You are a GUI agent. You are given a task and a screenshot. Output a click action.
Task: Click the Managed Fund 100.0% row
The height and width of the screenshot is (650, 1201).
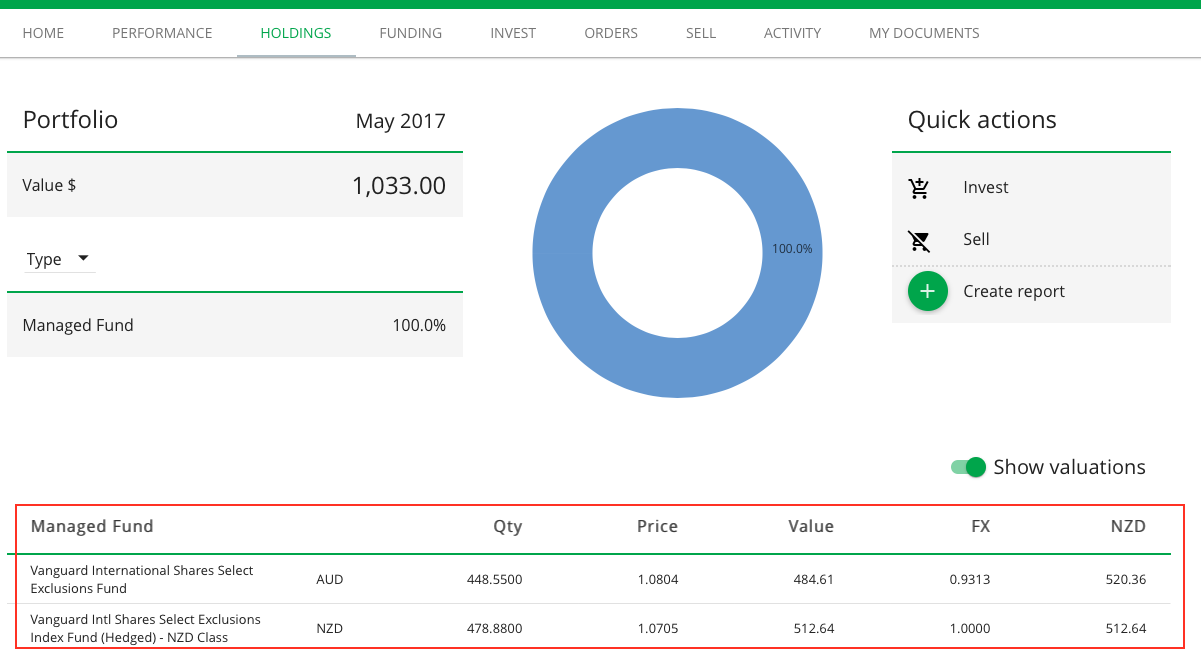point(234,325)
